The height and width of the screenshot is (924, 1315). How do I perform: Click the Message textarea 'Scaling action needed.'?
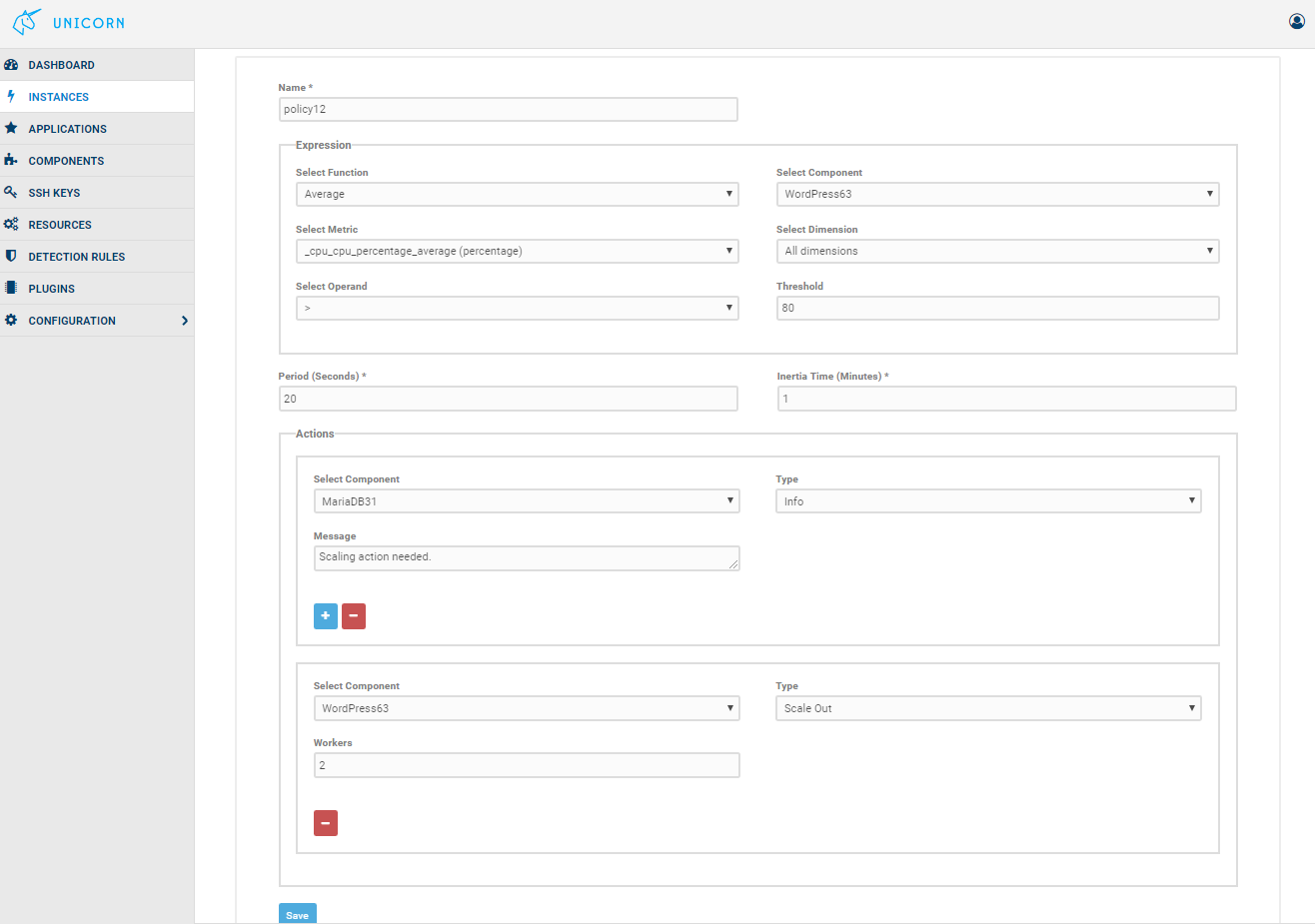click(x=527, y=558)
